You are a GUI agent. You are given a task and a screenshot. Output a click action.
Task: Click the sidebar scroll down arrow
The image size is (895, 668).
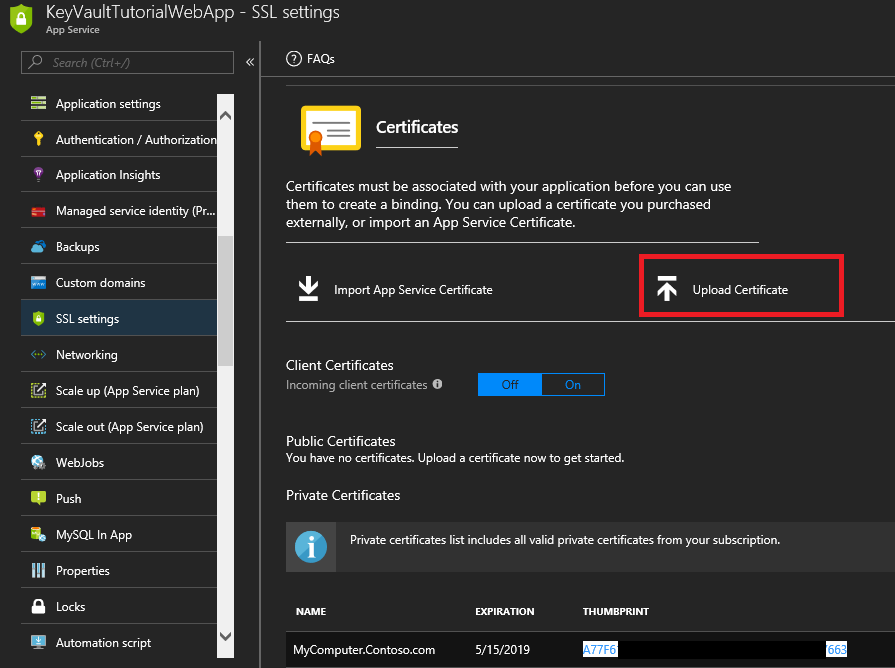(225, 636)
